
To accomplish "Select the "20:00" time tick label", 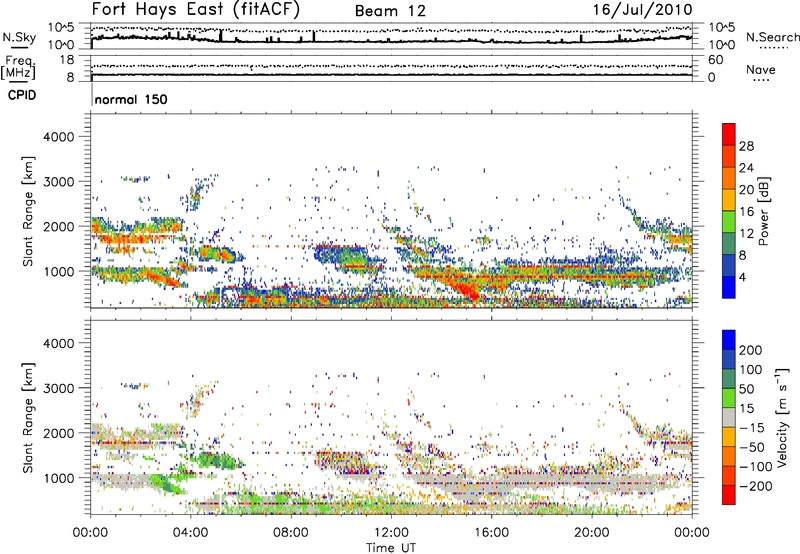I will [591, 533].
